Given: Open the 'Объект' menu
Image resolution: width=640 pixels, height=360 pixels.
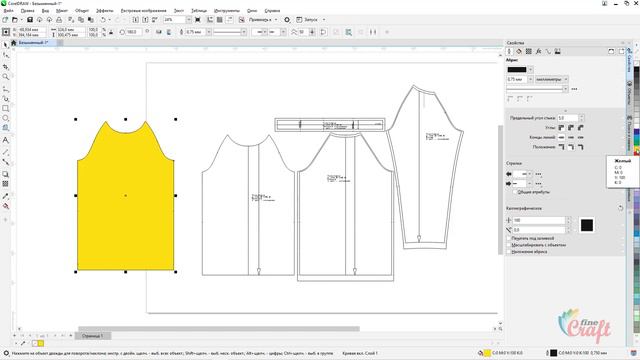Looking at the screenshot, I should 82,11.
